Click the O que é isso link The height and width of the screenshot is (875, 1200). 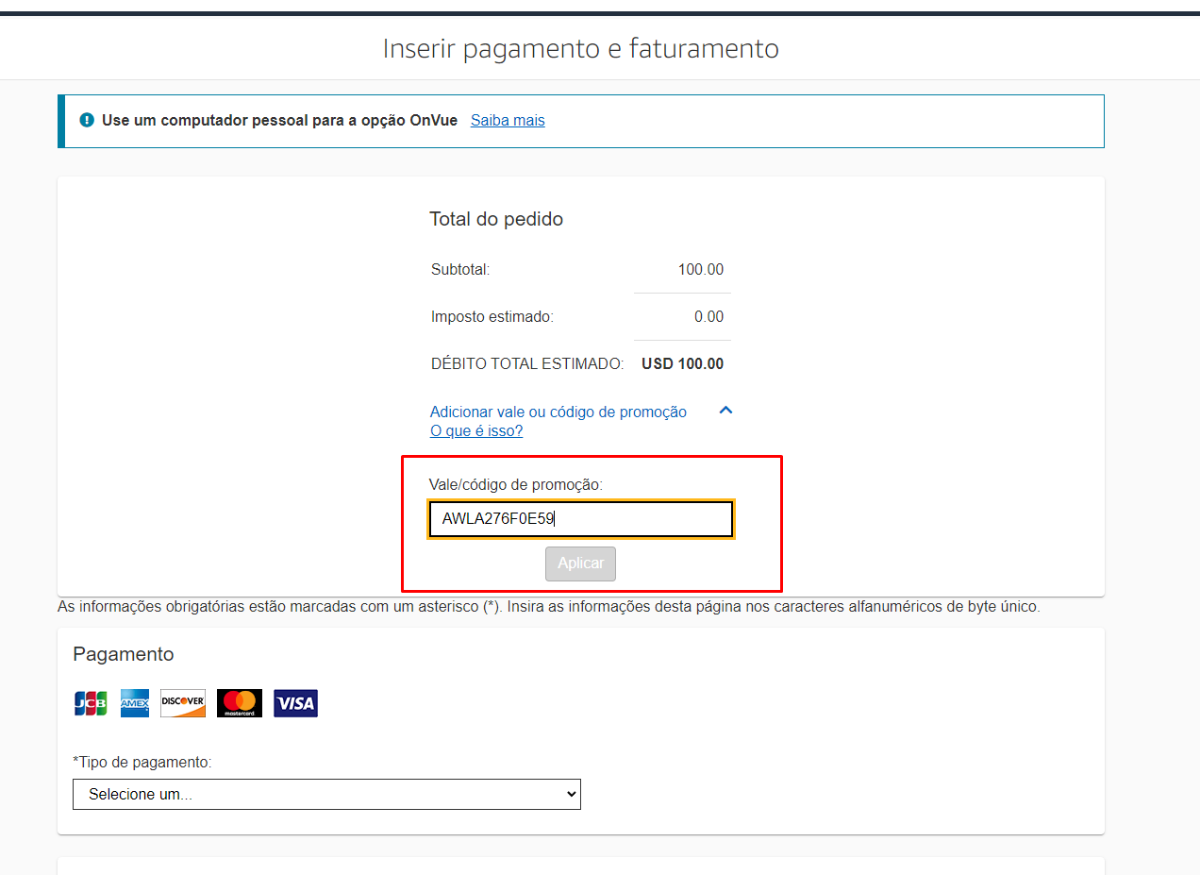click(476, 430)
